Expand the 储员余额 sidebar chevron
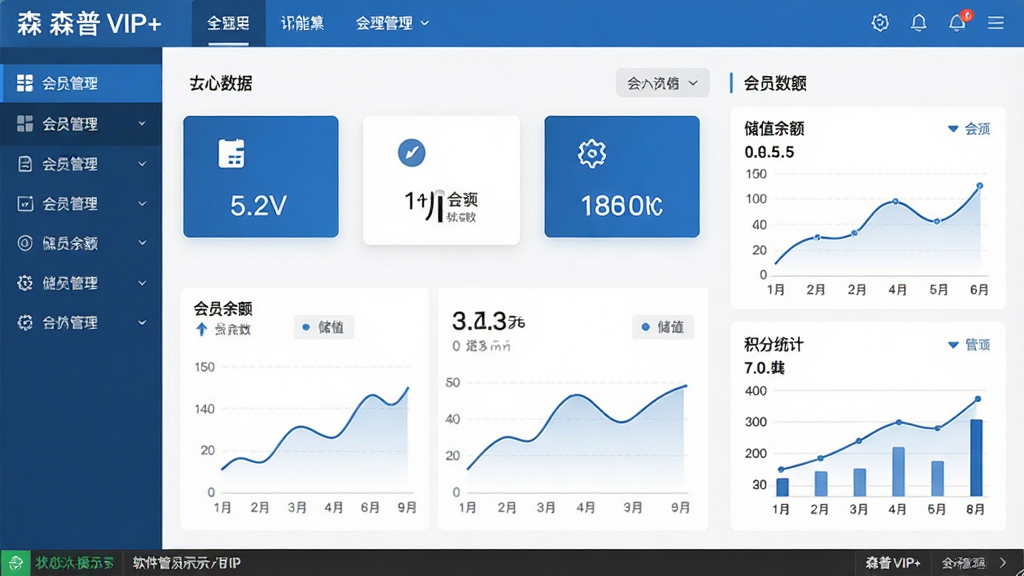This screenshot has width=1024, height=576. pyautogui.click(x=142, y=243)
